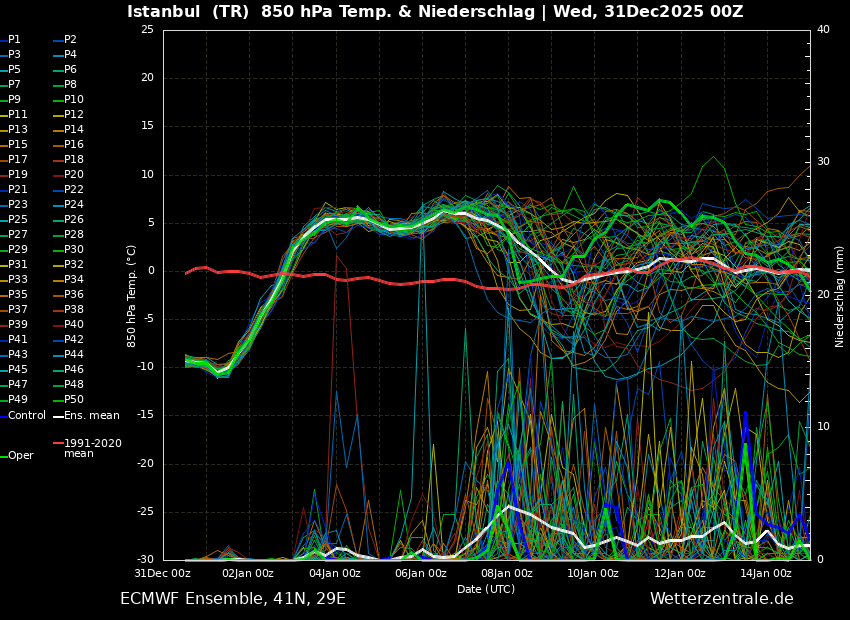Select the 1991-2020 mean legend entry
The width and height of the screenshot is (850, 620).
coord(88,448)
